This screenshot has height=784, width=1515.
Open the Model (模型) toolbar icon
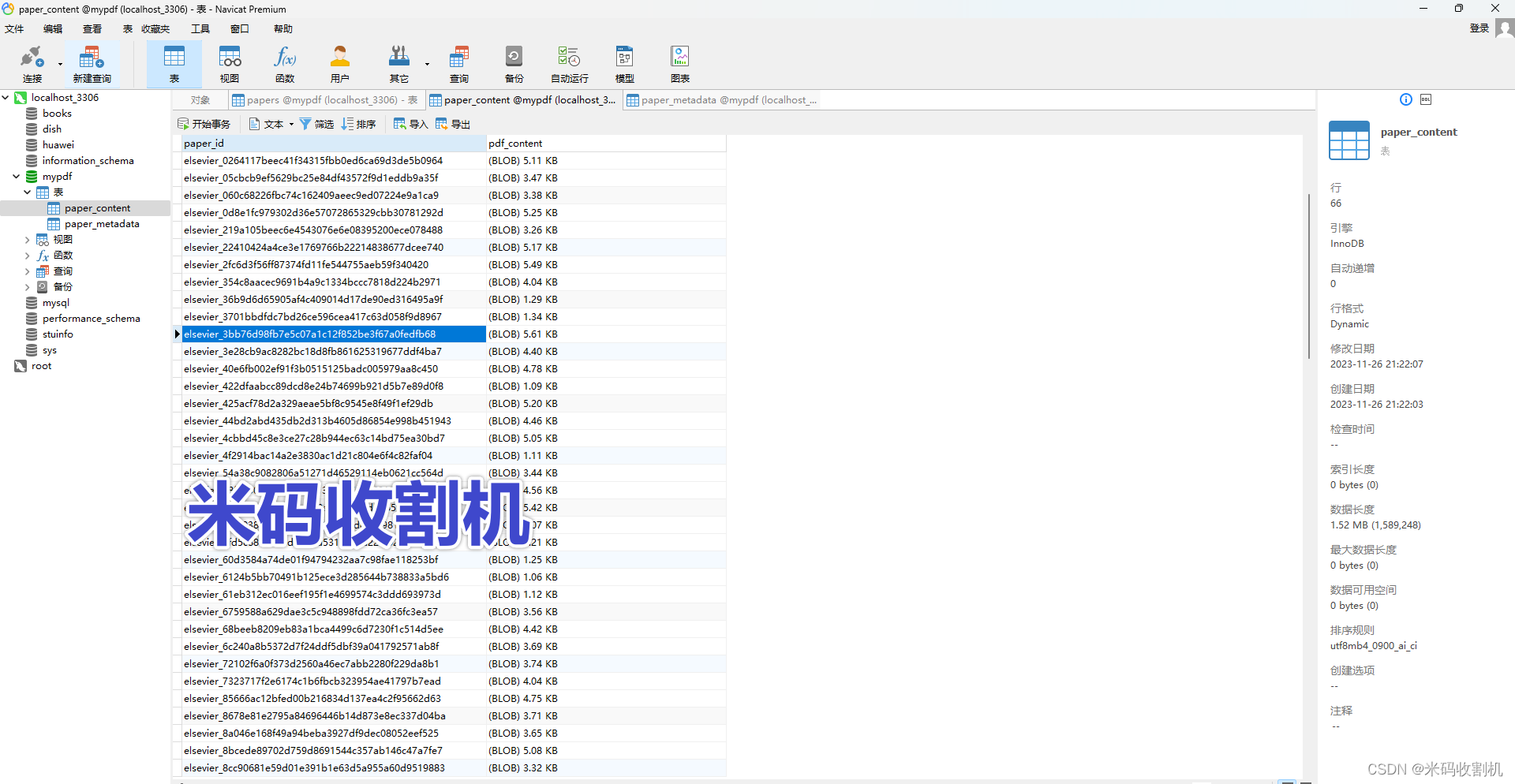pos(625,64)
